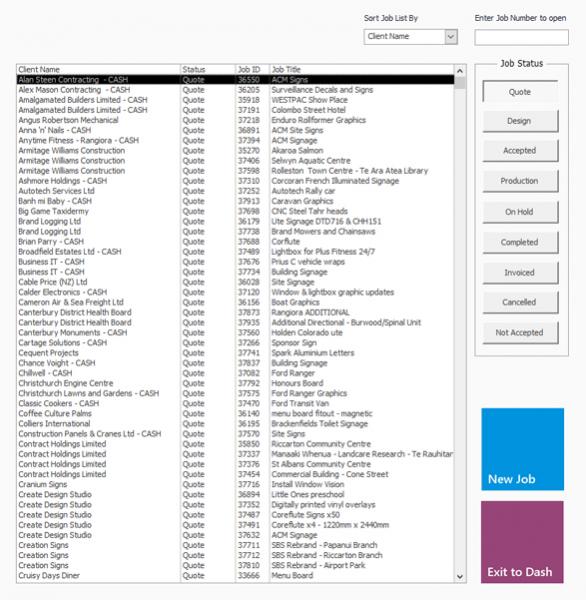Select the Chance Voight - CASH row
Viewport: 586px width, 600px height.
(x=235, y=363)
